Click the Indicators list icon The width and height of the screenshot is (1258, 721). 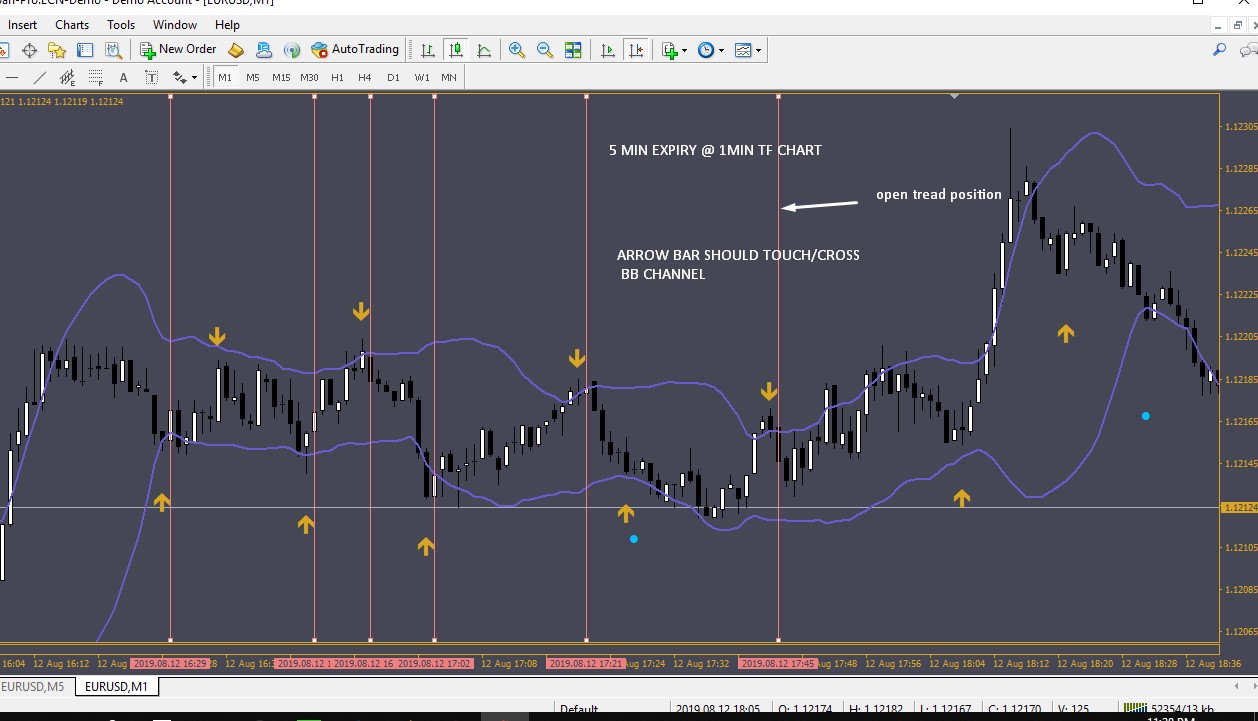[669, 50]
